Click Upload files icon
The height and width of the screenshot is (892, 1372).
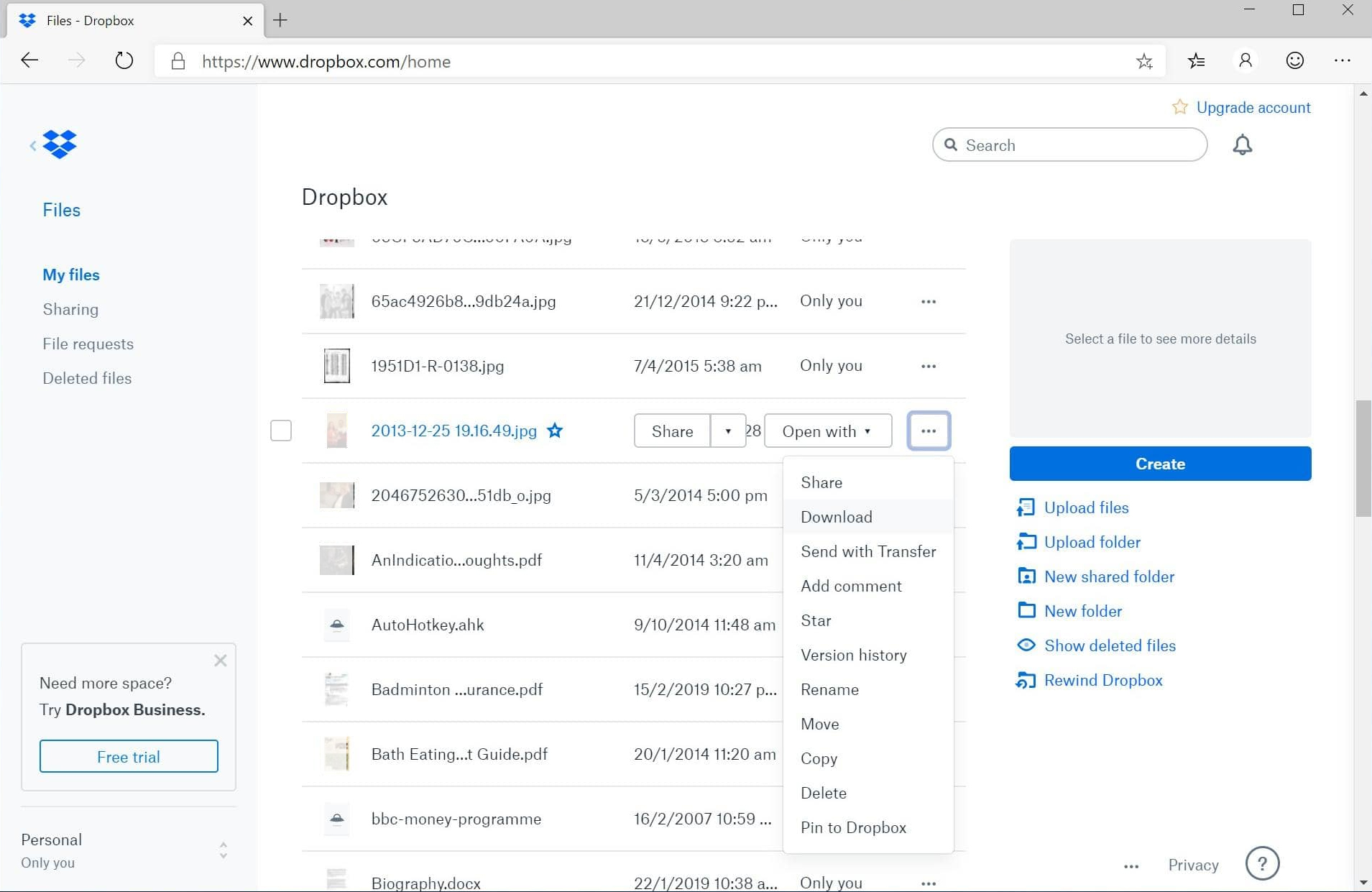pos(1026,507)
